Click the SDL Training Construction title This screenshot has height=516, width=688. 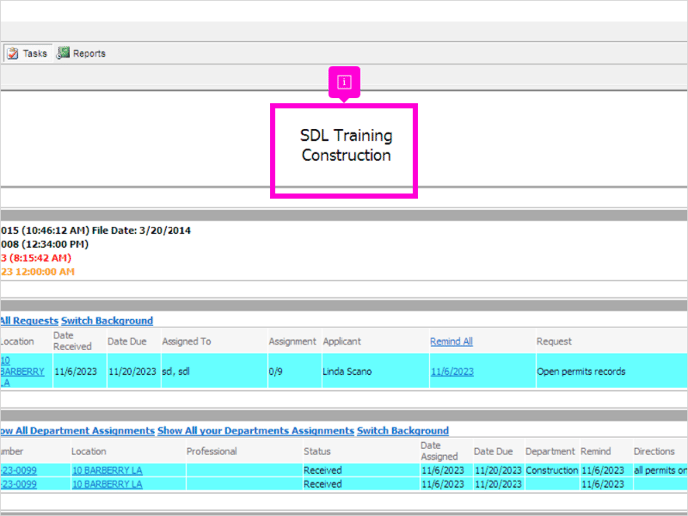click(x=346, y=145)
